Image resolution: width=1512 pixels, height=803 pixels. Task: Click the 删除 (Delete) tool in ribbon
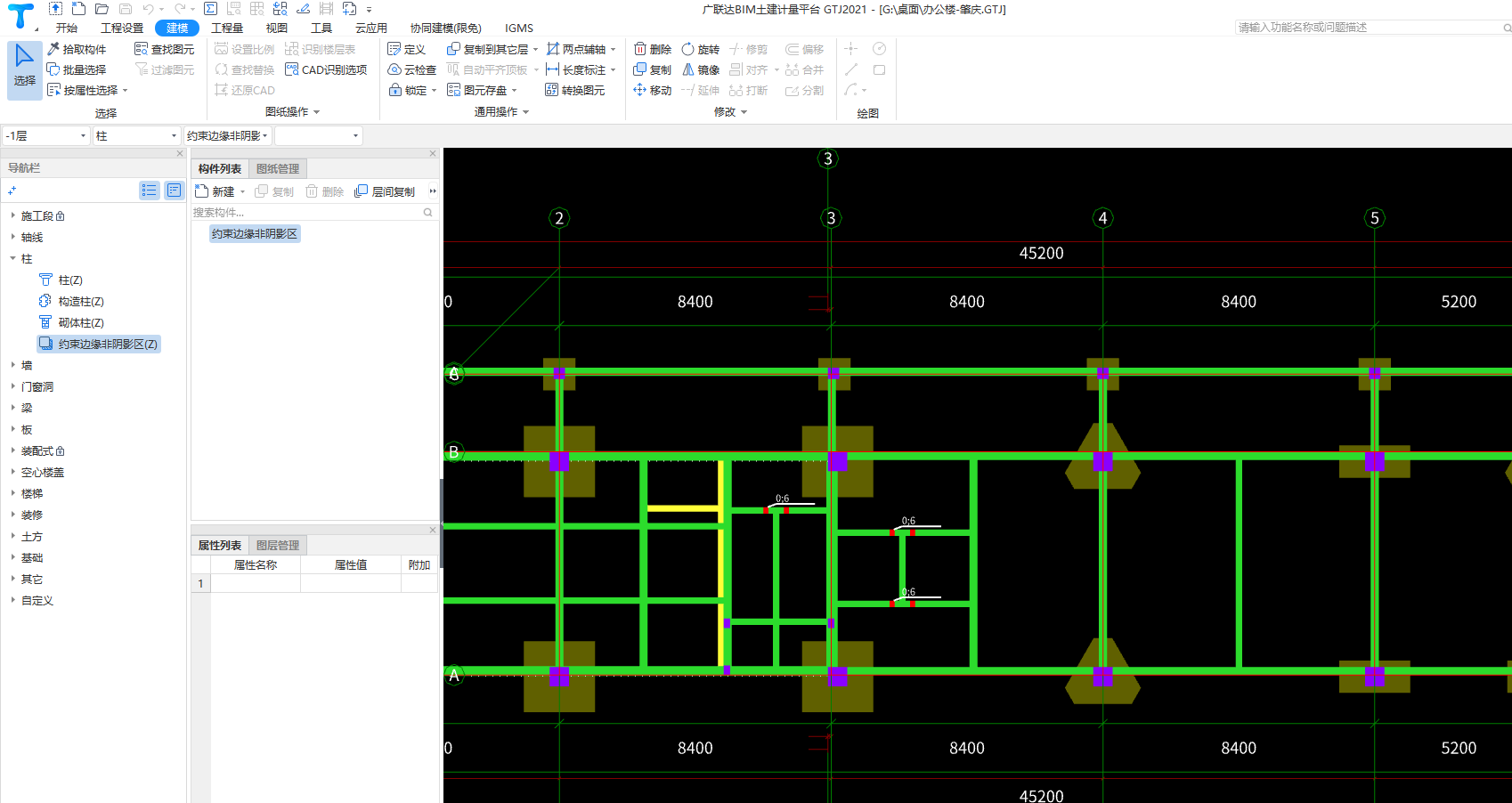coord(653,49)
